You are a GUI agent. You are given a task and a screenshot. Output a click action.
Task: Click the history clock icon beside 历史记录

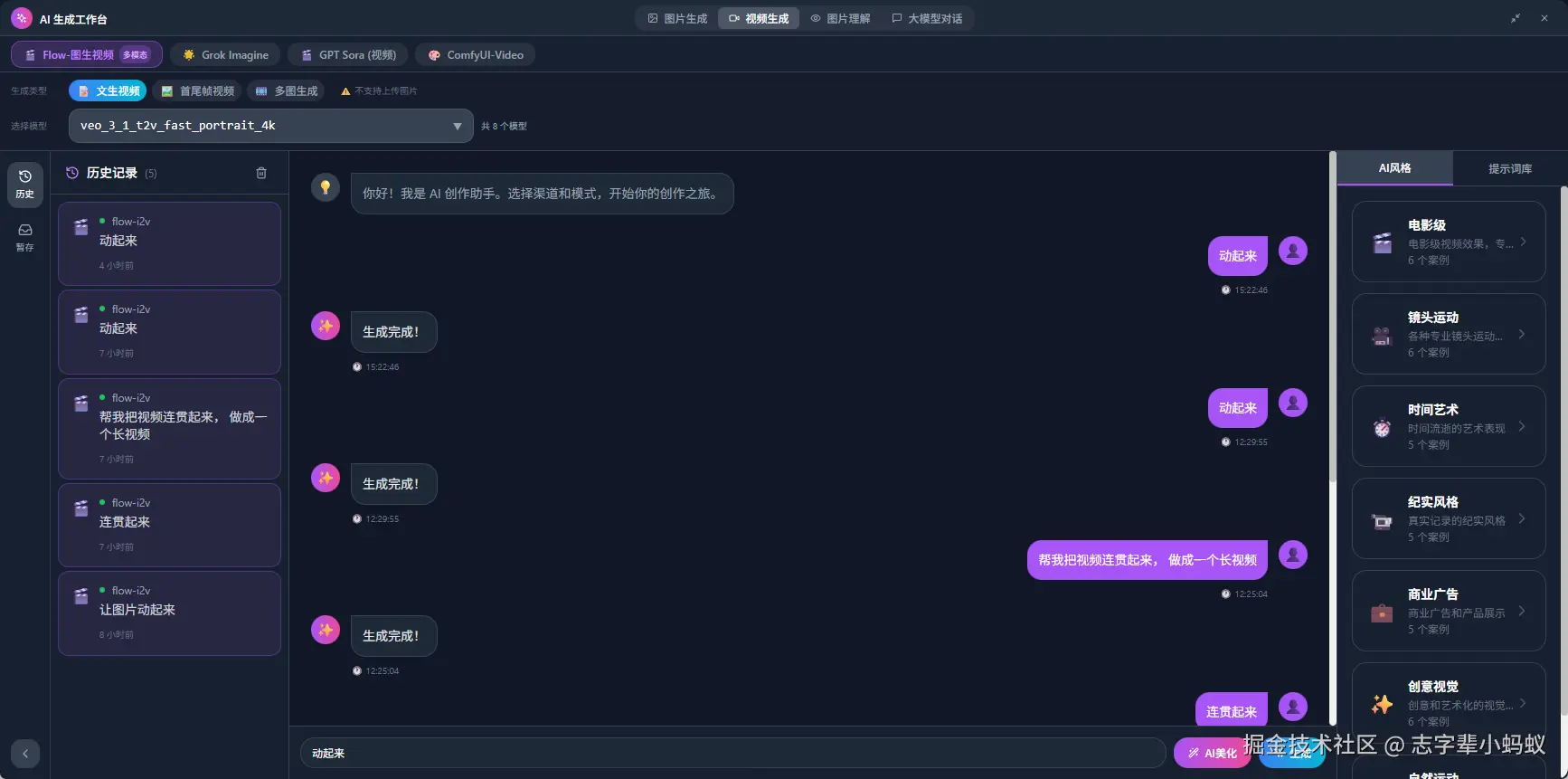tap(72, 173)
